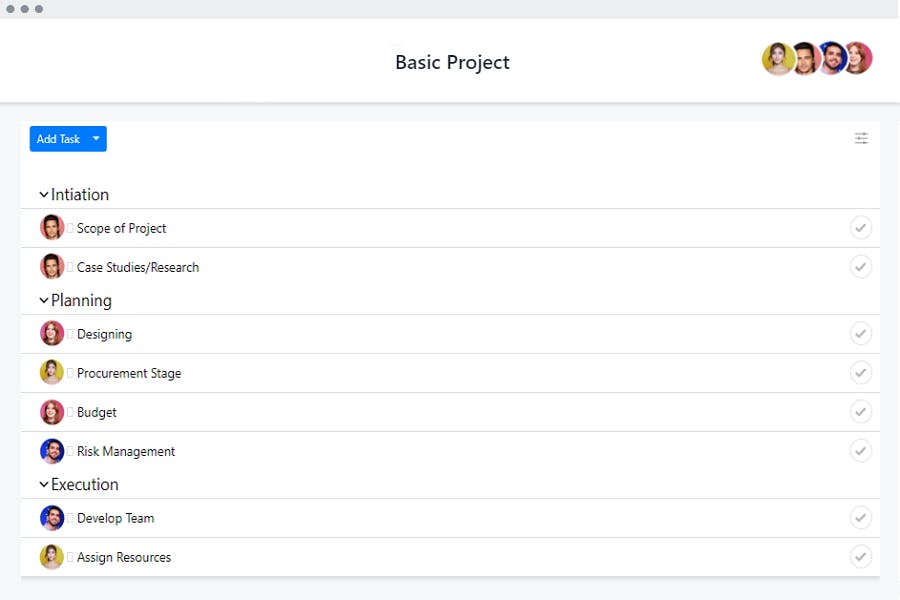Mark Scope of Project as complete
The width and height of the screenshot is (900, 600).
pyautogui.click(x=861, y=227)
